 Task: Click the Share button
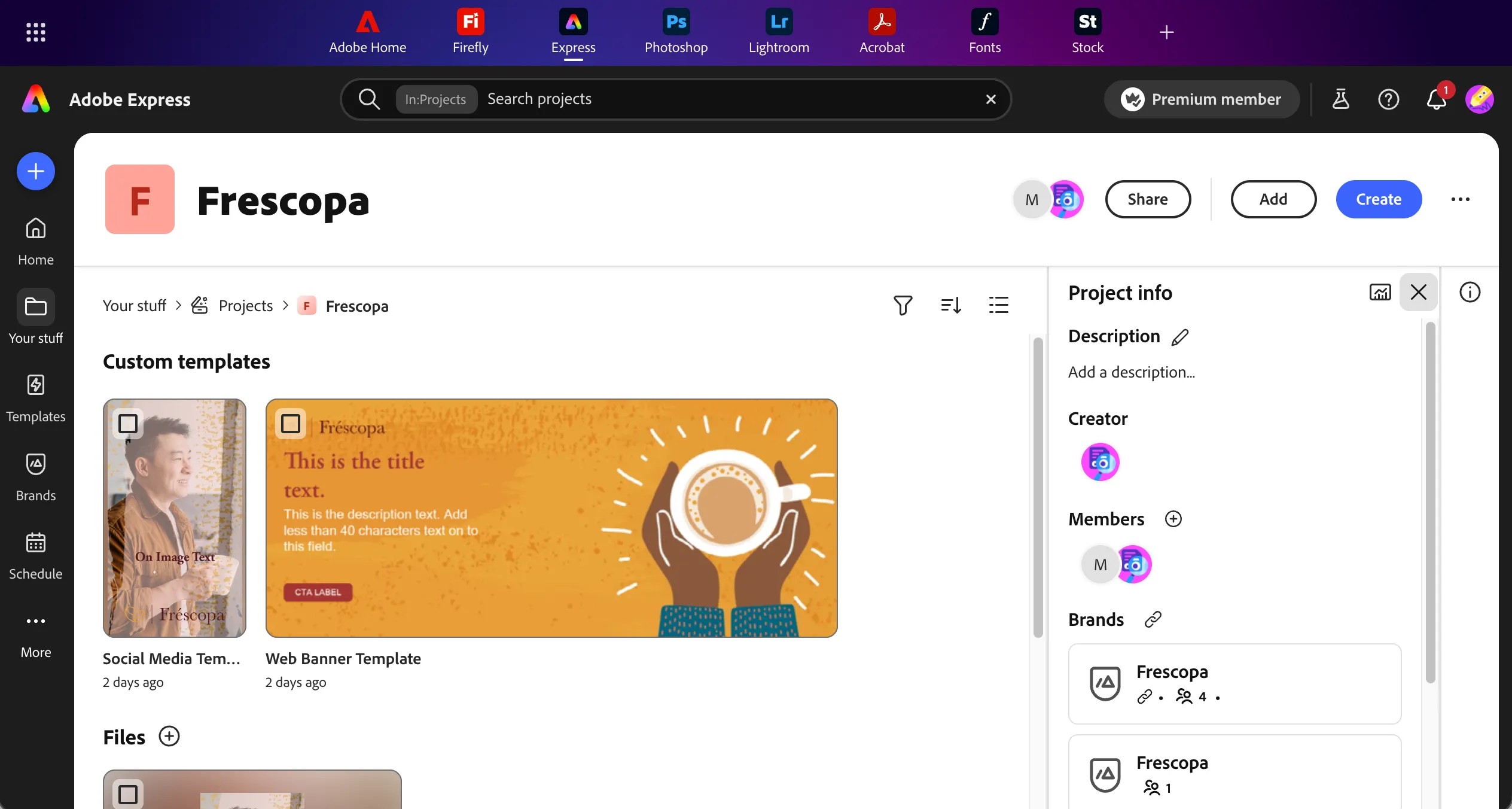tap(1148, 199)
